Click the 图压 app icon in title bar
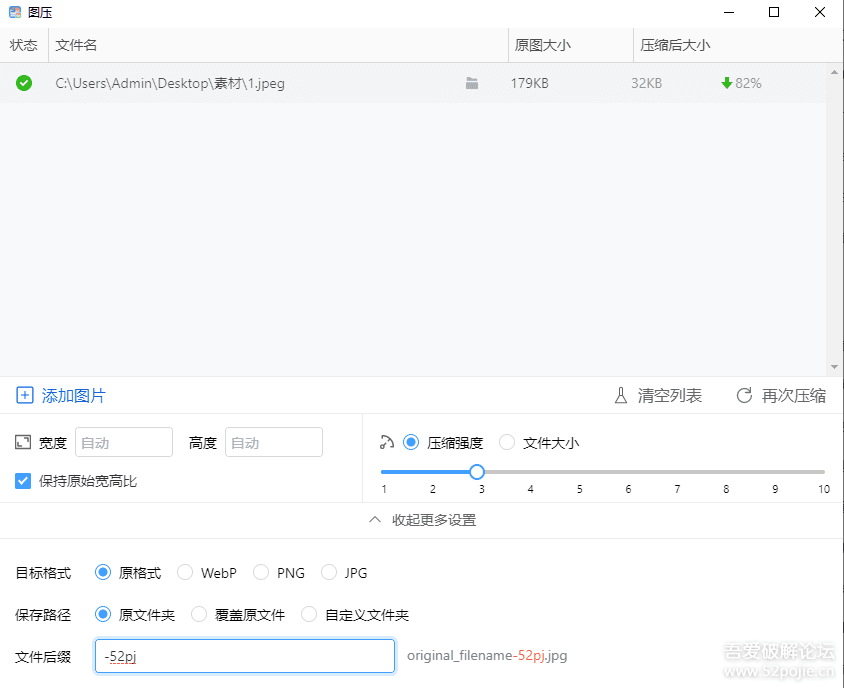This screenshot has height=688, width=844. coord(15,12)
